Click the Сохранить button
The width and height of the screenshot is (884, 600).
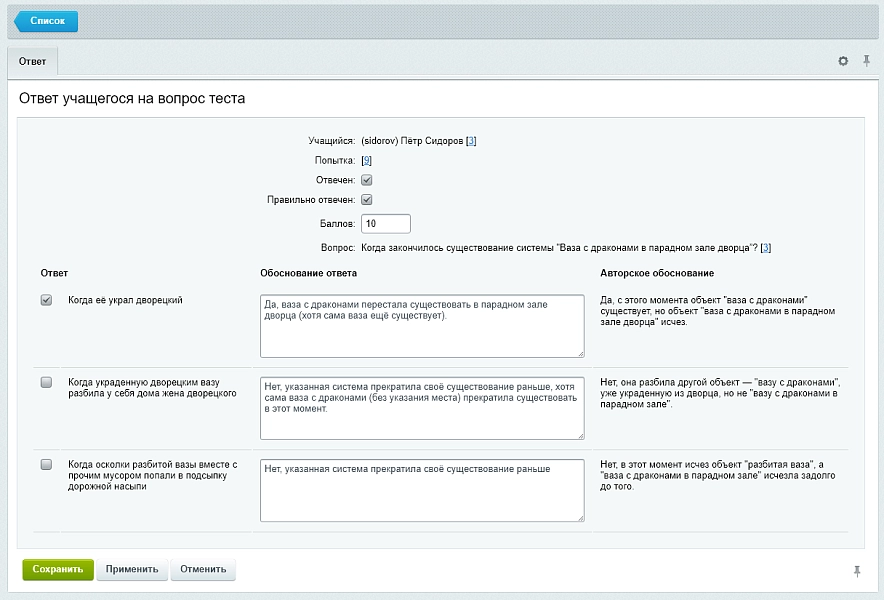click(58, 570)
